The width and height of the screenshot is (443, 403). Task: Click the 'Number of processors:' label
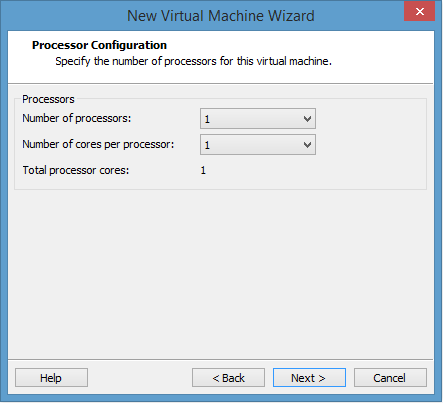[x=77, y=118]
